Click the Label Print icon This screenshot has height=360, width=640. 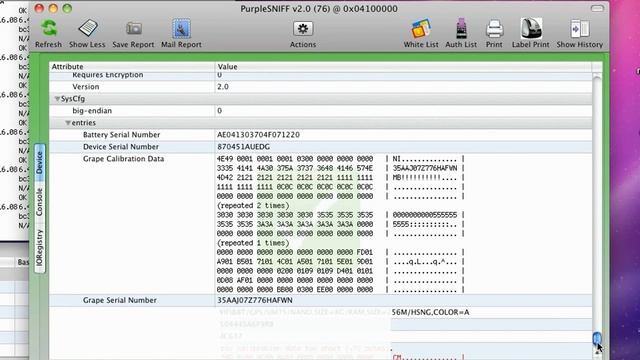coord(531,29)
